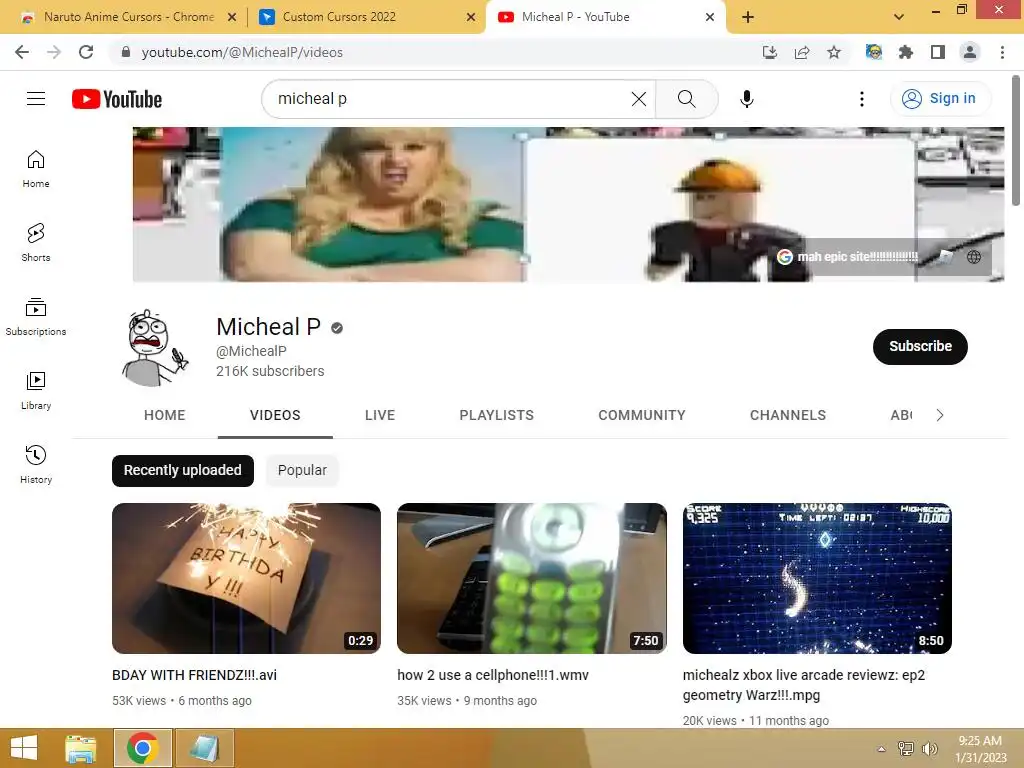The height and width of the screenshot is (768, 1024).
Task: Open Subscriptions in the left sidebar
Action: 36,317
